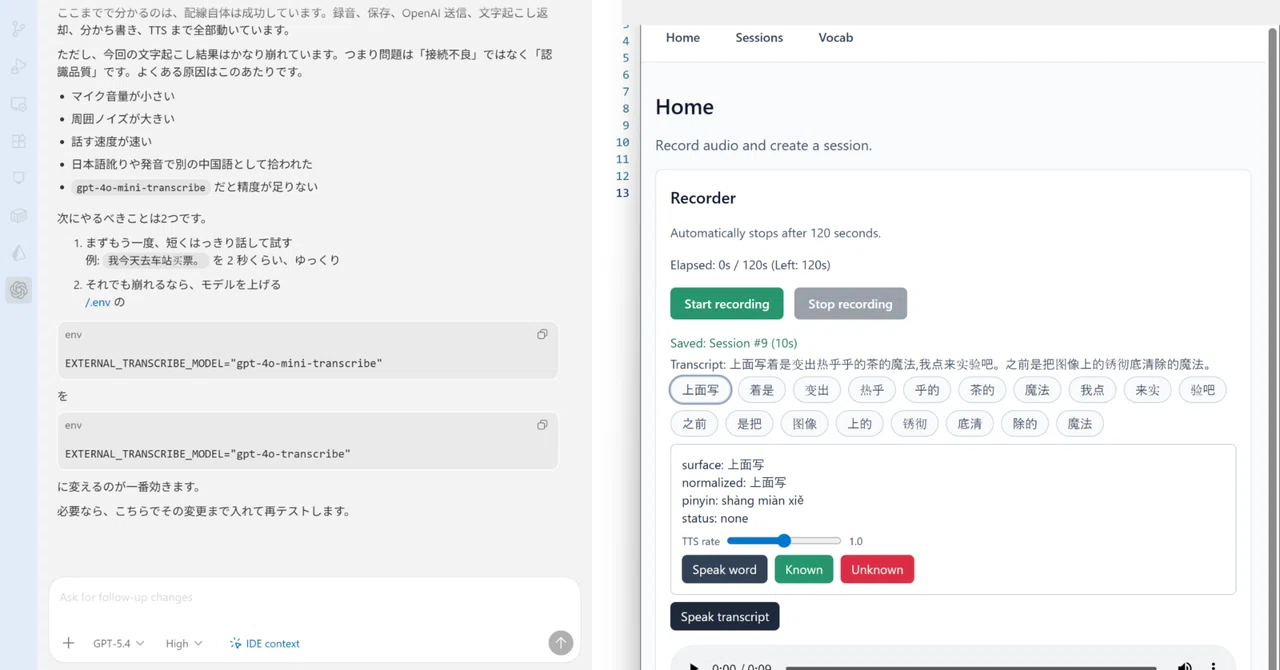The width and height of the screenshot is (1280, 670).
Task: Select the 底清 word chip
Action: pos(969,424)
